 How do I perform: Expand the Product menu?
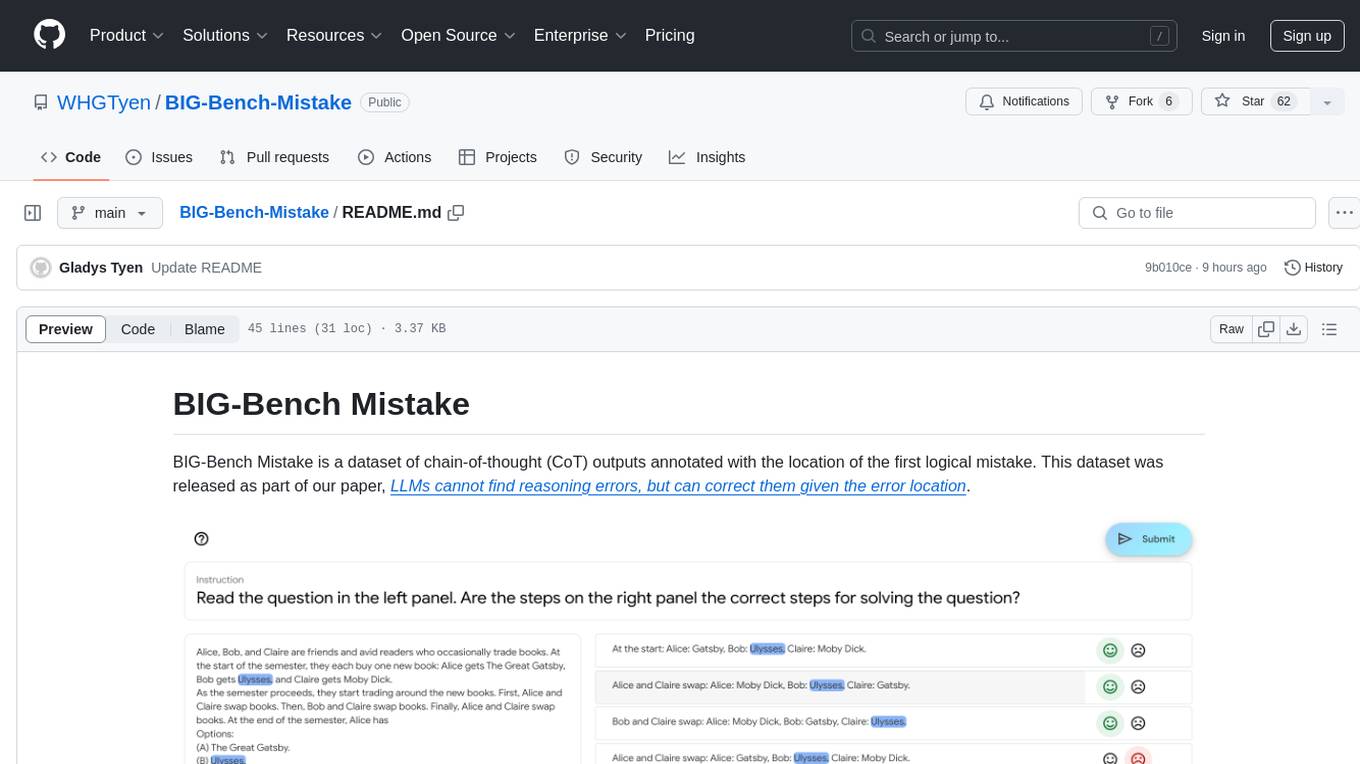(x=127, y=35)
